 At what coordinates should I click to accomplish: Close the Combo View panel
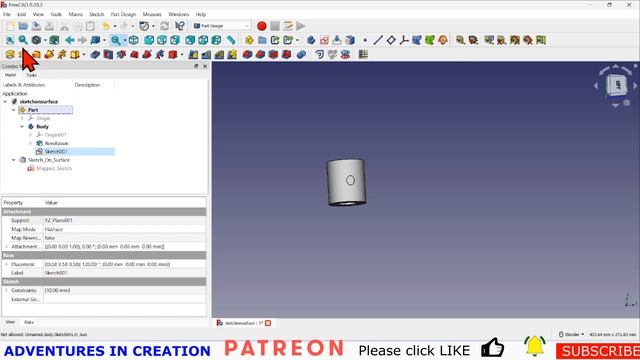tap(205, 66)
